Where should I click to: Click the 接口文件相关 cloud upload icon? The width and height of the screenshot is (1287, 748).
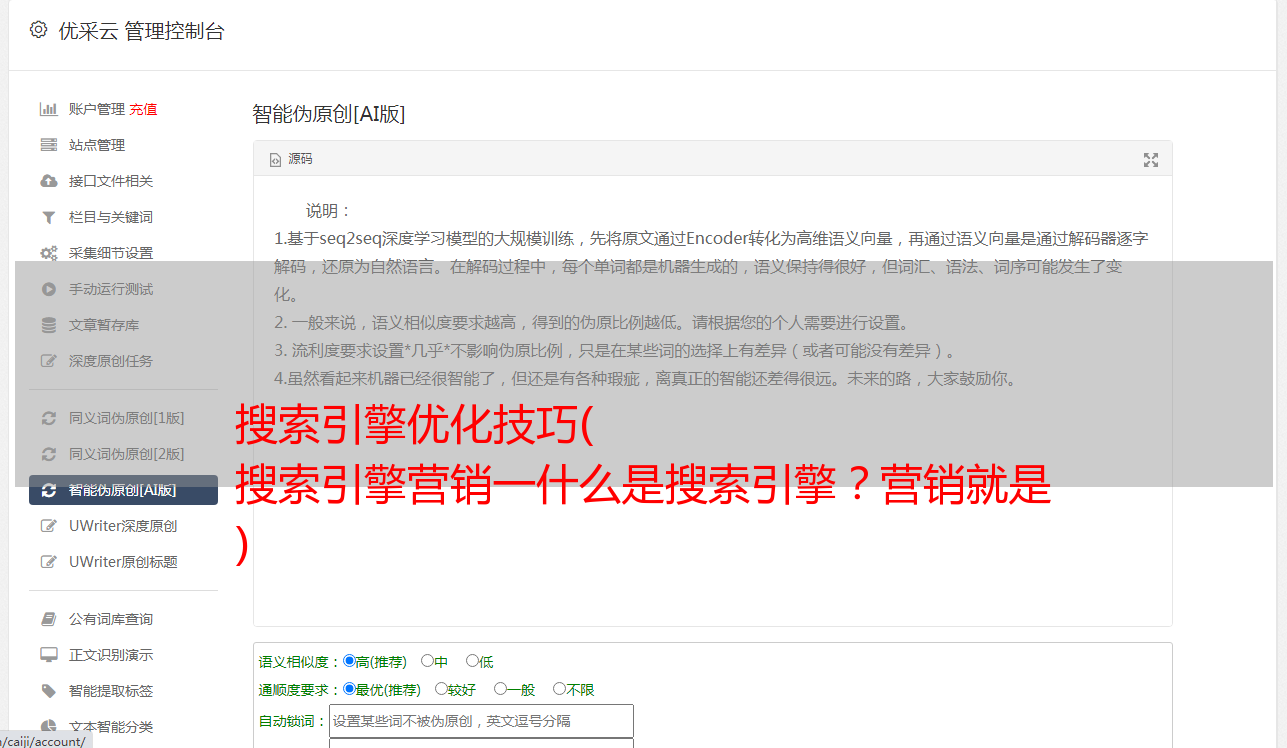(x=48, y=181)
